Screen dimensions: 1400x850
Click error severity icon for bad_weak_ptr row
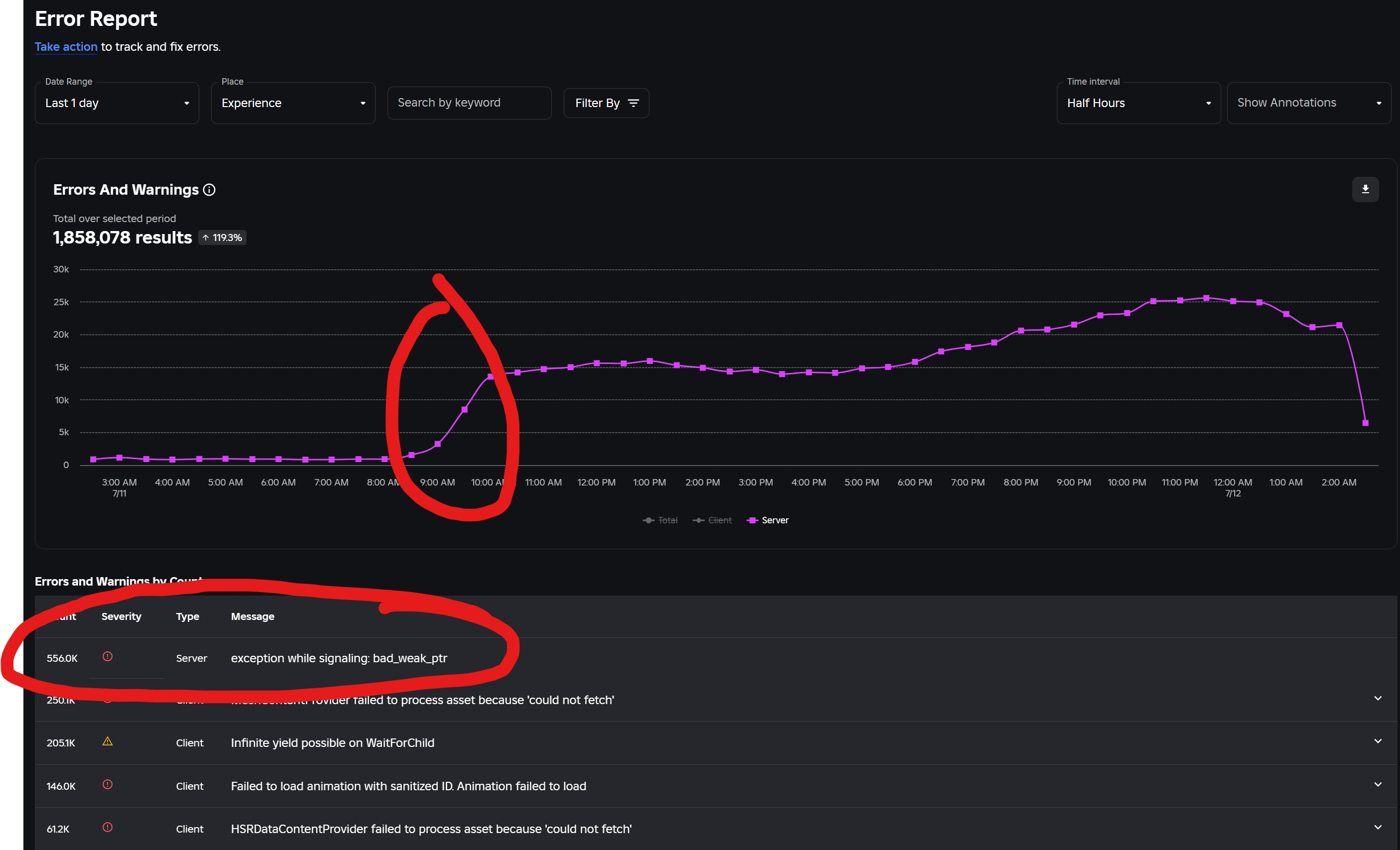tap(108, 656)
